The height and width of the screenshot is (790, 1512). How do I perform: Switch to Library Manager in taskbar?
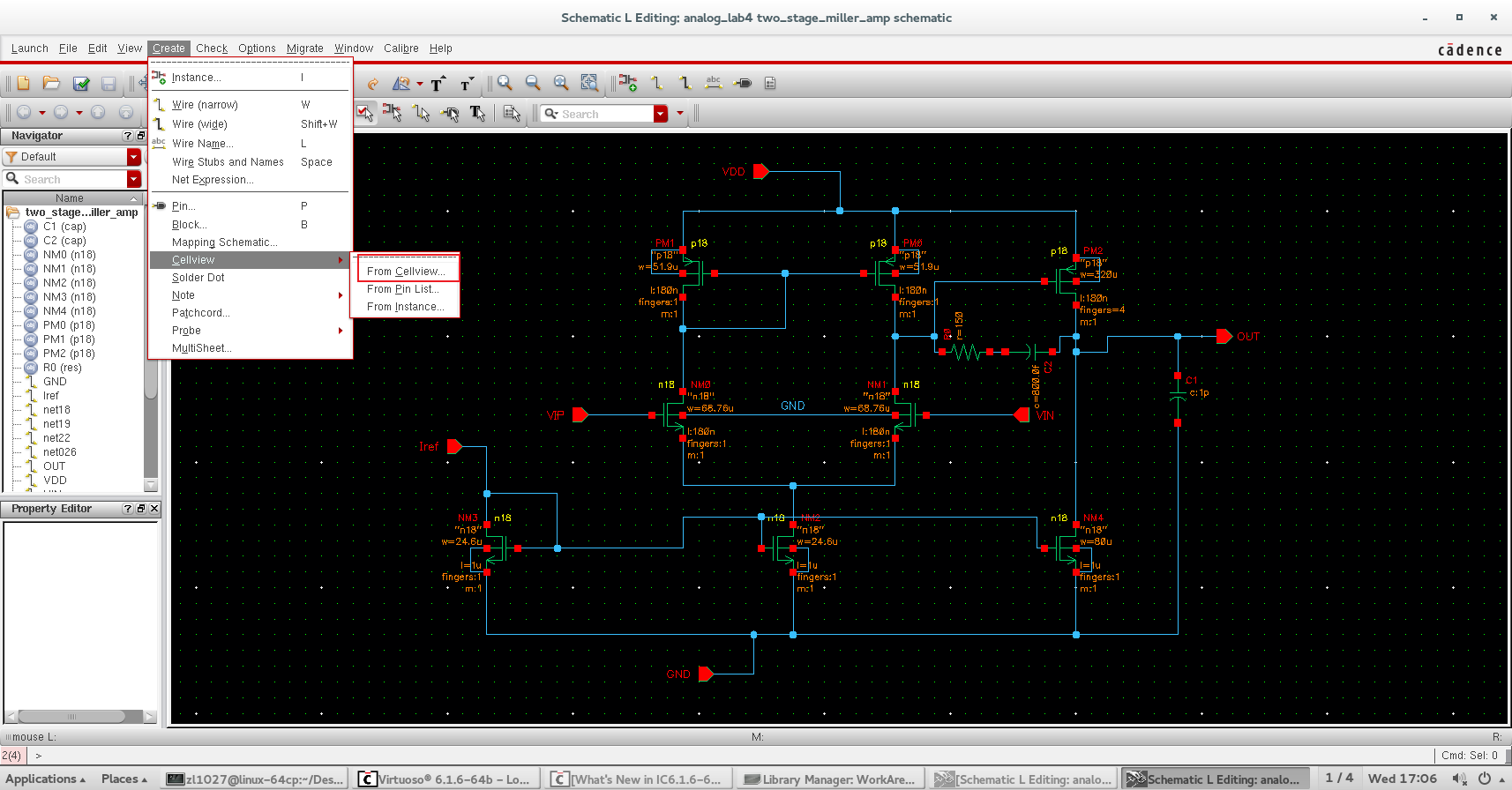pyautogui.click(x=830, y=779)
